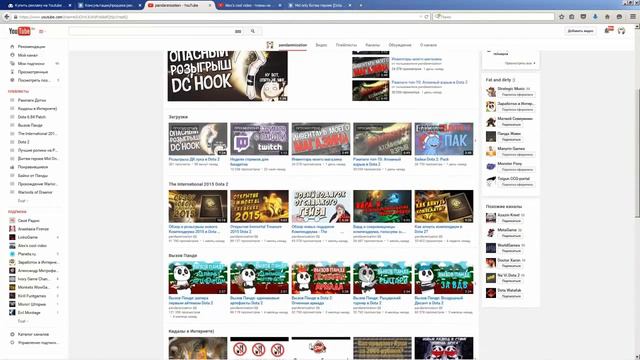Open the ПАК video thumbnail under Загрузки
The width and height of the screenshot is (640, 360).
(444, 139)
